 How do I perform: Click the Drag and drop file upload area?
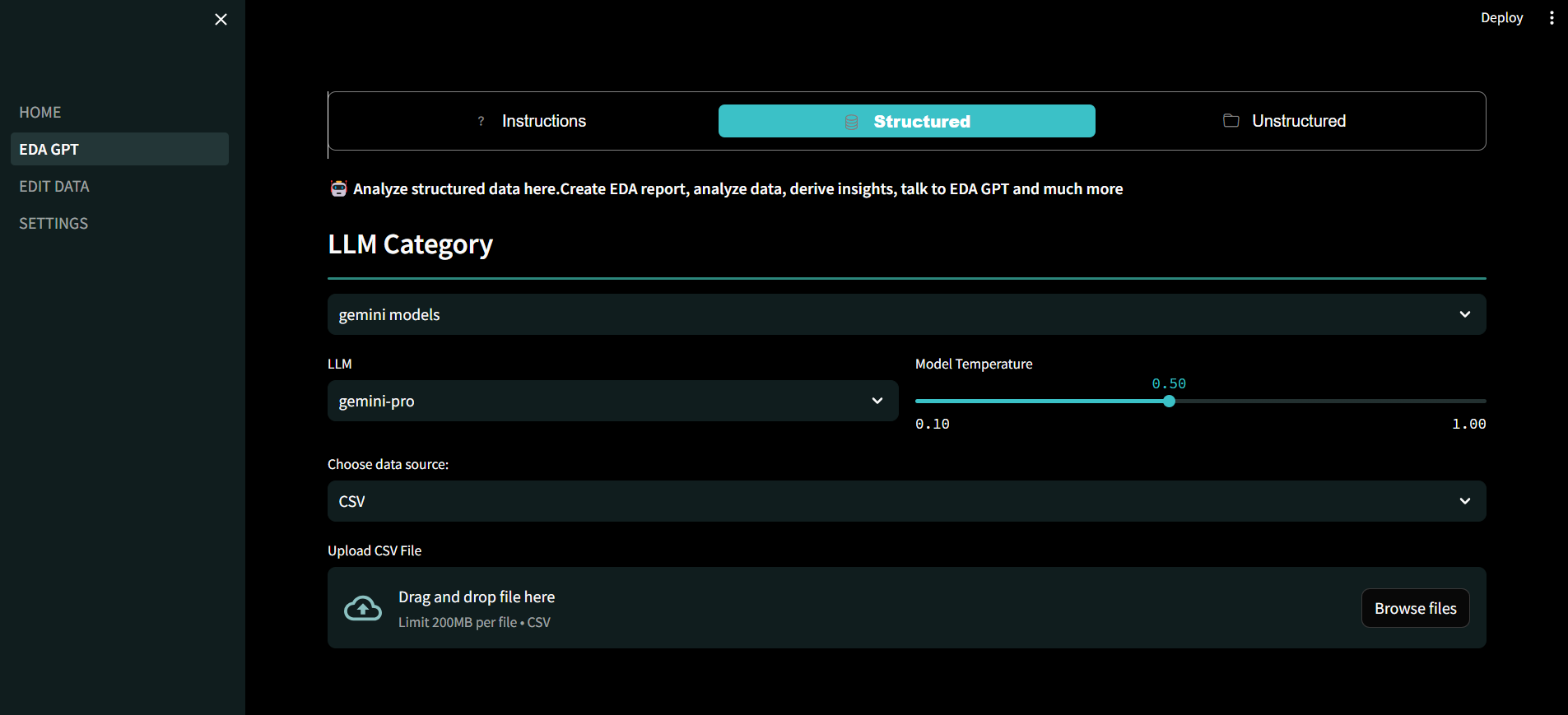907,608
